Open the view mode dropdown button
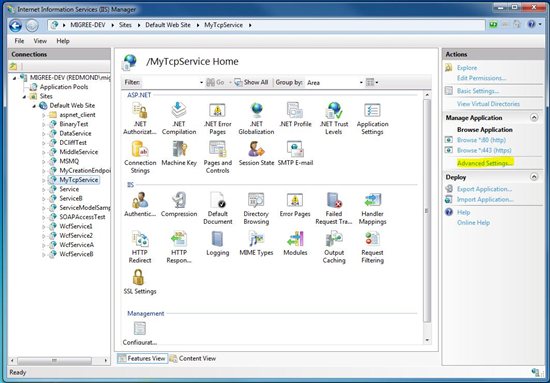This screenshot has height=383, width=550. coord(372,82)
